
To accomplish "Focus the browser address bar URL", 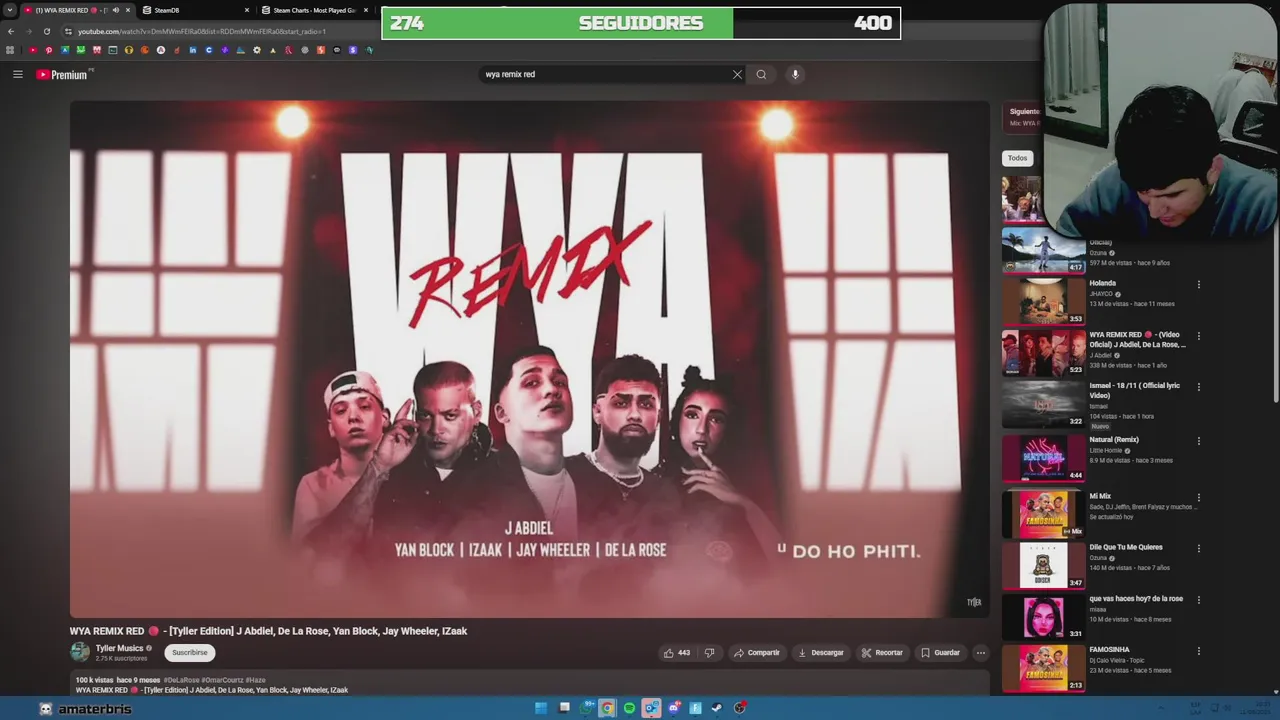I will click(x=202, y=31).
